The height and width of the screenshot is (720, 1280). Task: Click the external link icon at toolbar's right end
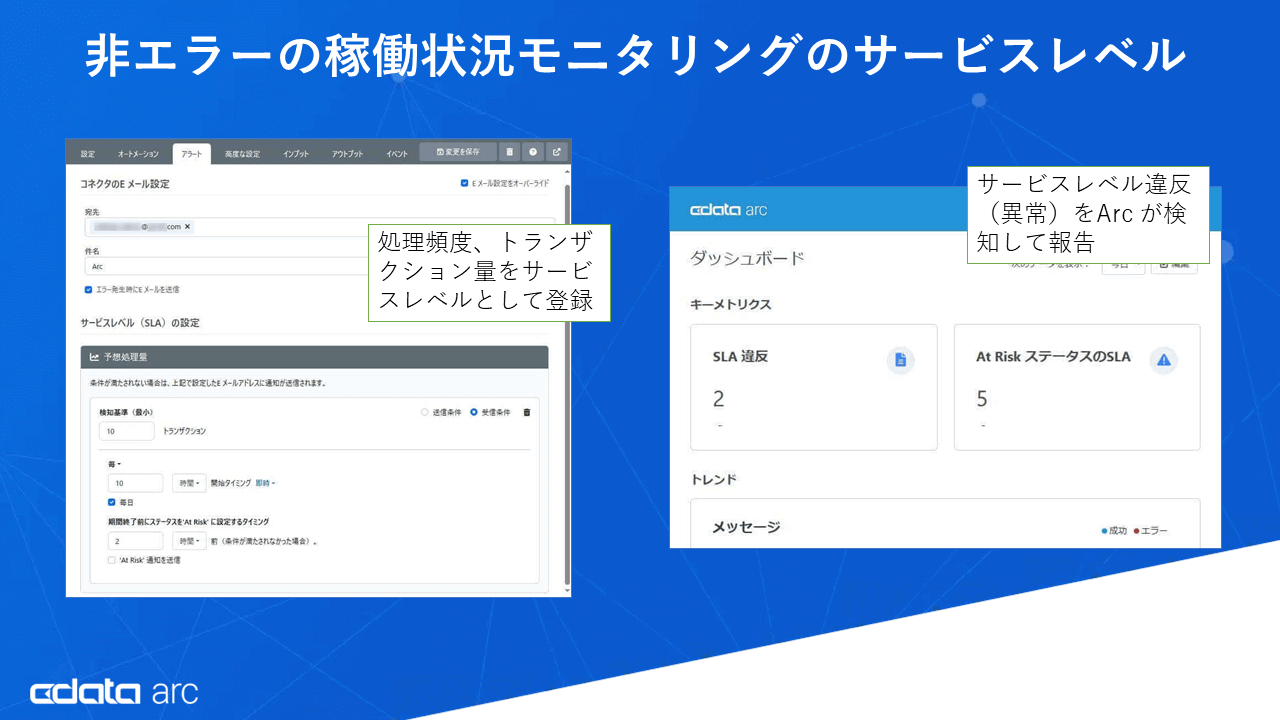coord(555,152)
